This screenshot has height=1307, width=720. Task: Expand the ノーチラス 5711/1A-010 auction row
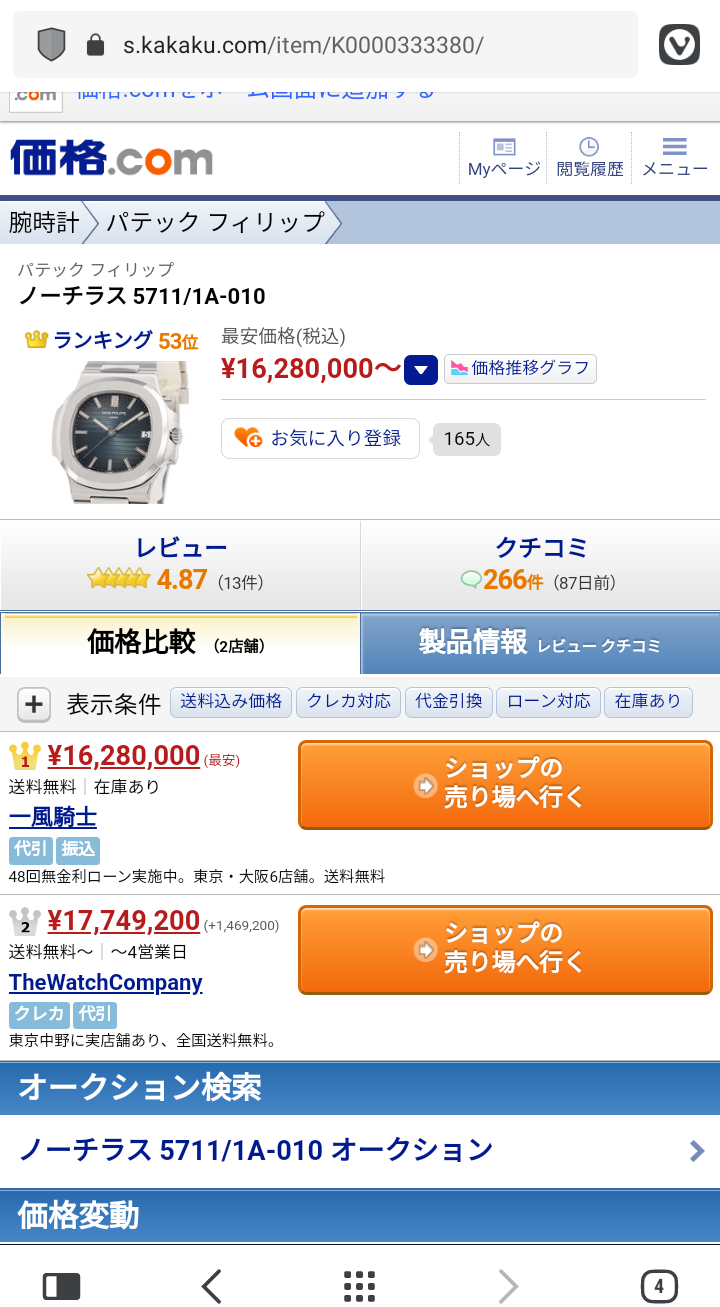pyautogui.click(x=360, y=1150)
